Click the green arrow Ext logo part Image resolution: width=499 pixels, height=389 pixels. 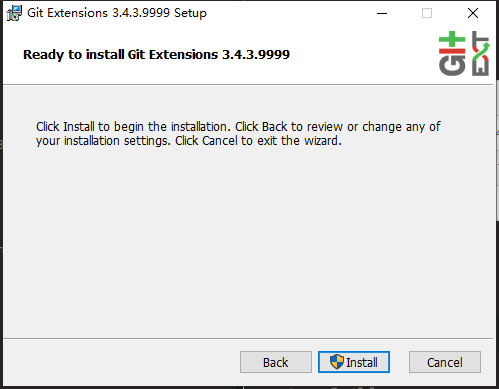point(481,52)
